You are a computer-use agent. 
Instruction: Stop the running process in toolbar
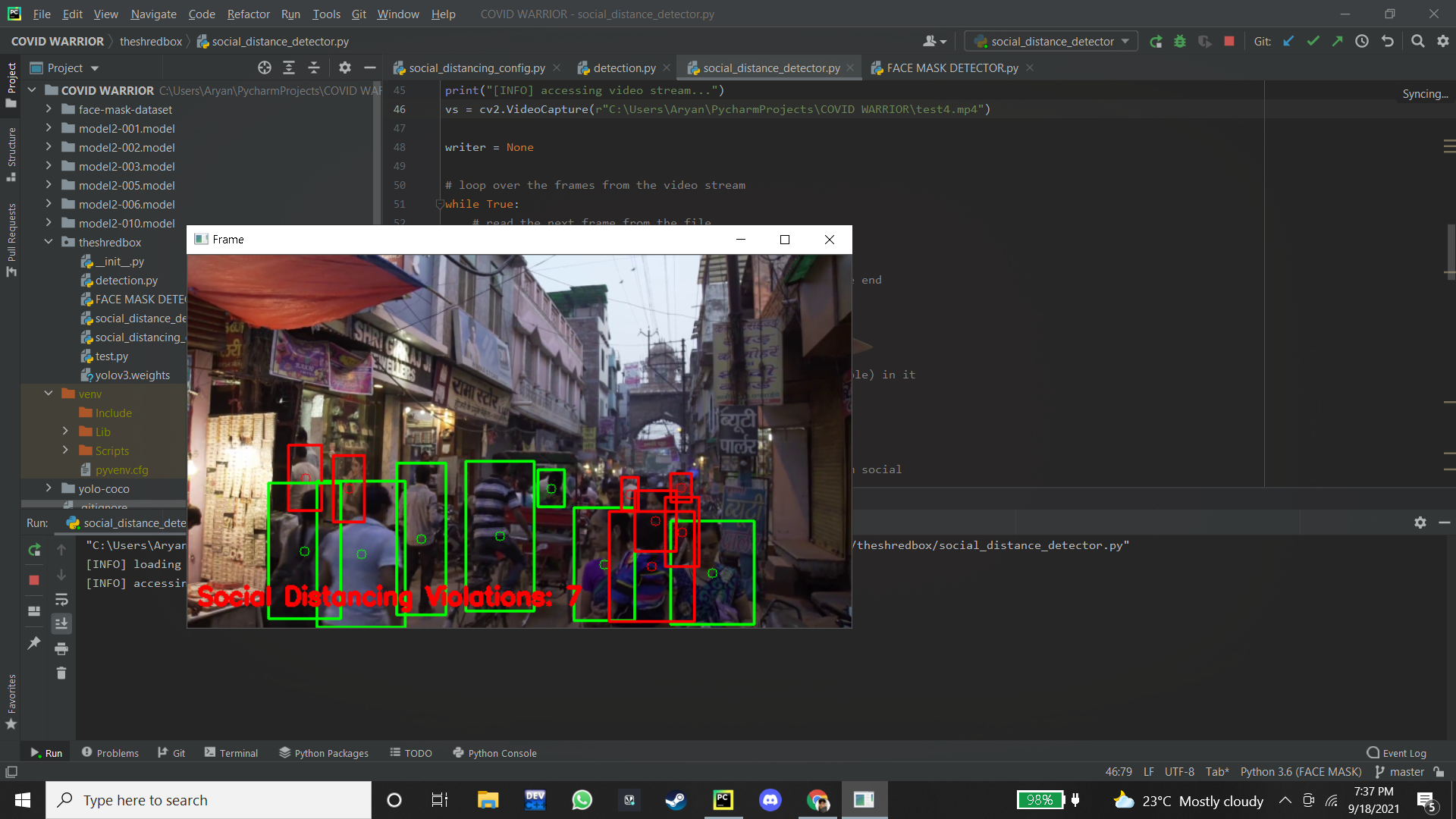click(x=1229, y=42)
